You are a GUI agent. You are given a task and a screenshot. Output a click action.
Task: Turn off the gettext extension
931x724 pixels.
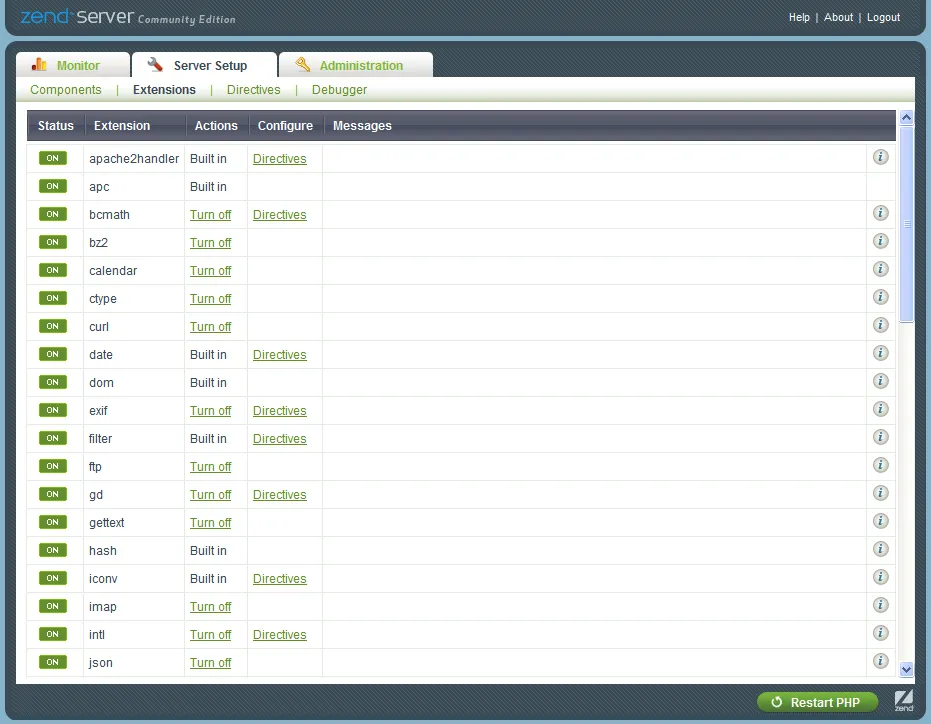(x=211, y=523)
